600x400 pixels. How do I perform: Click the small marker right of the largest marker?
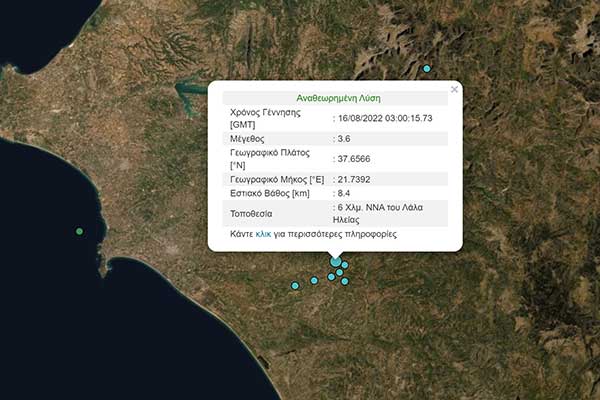(345, 265)
